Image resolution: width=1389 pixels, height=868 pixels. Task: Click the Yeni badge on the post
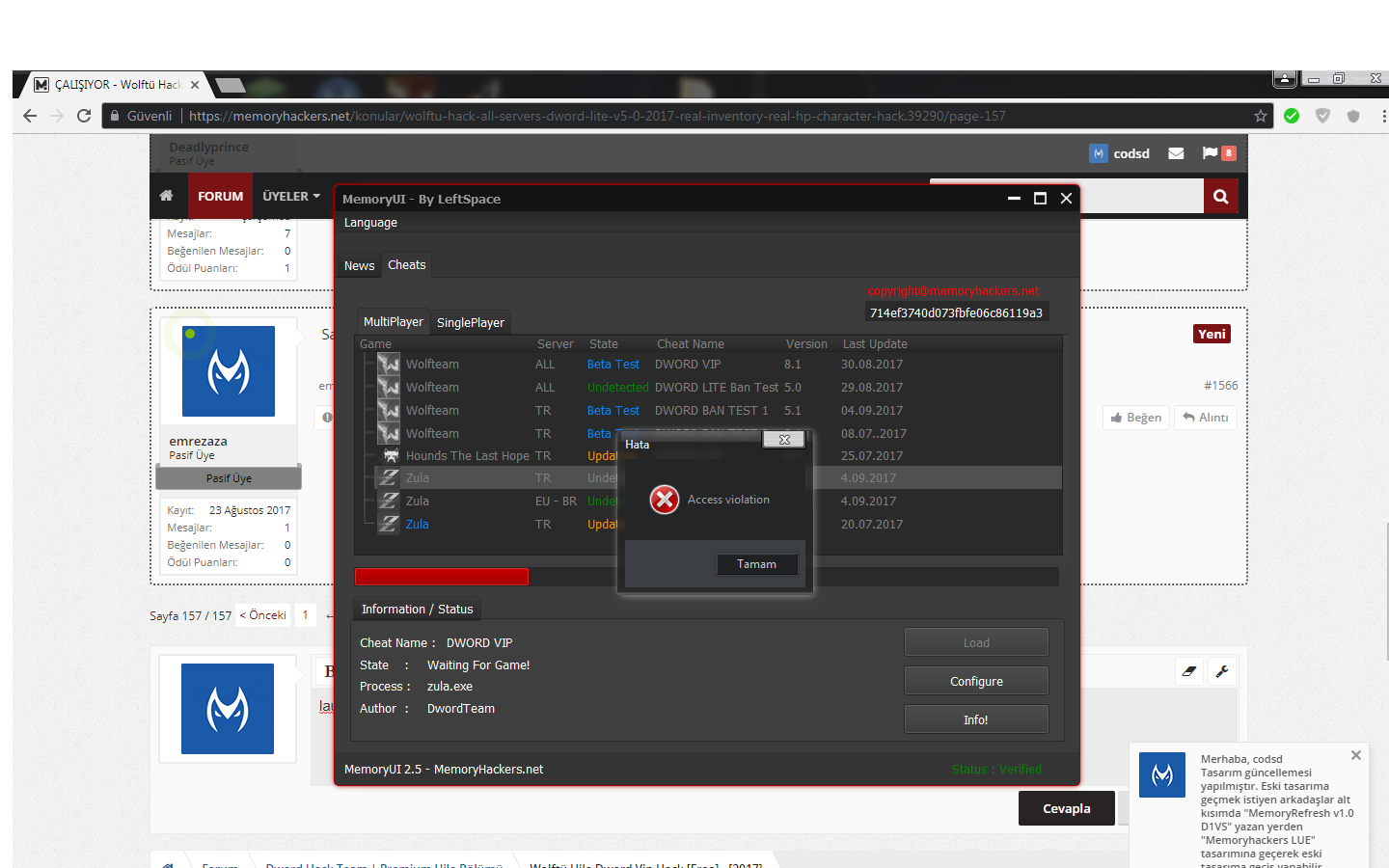[x=1212, y=334]
